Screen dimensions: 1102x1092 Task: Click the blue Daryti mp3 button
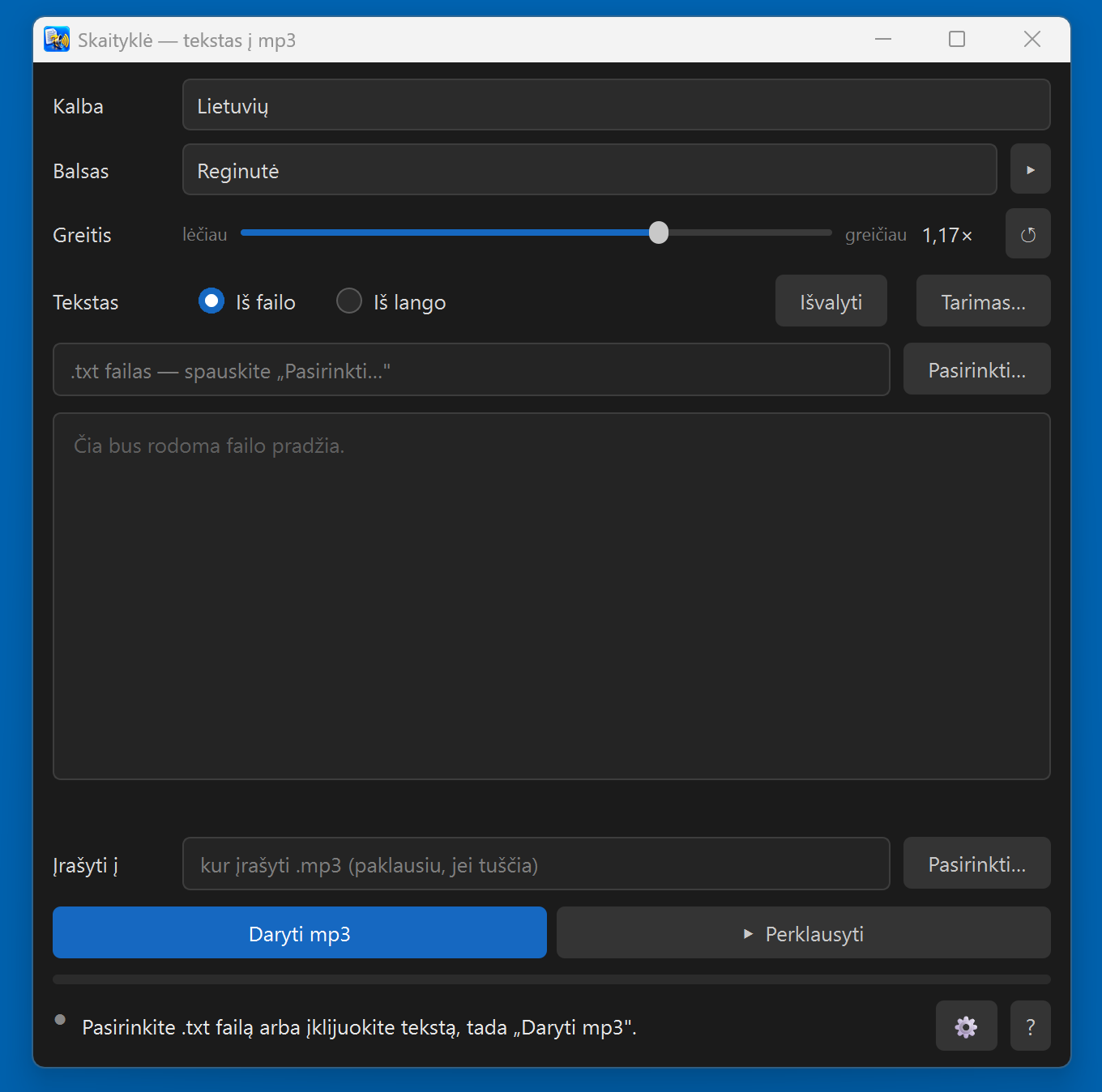(x=300, y=932)
